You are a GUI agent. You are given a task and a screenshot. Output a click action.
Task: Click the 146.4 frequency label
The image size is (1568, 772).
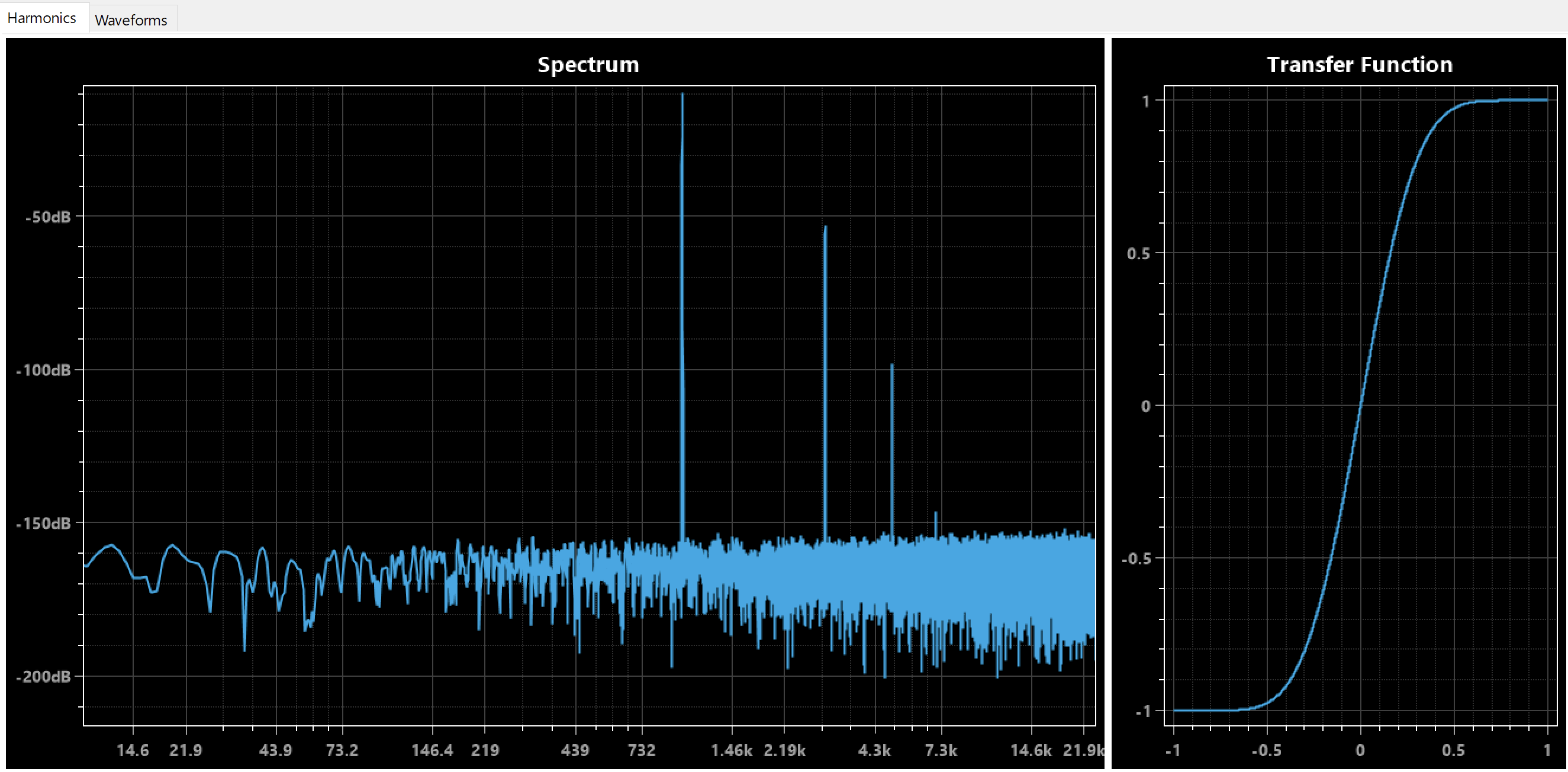pyautogui.click(x=432, y=750)
